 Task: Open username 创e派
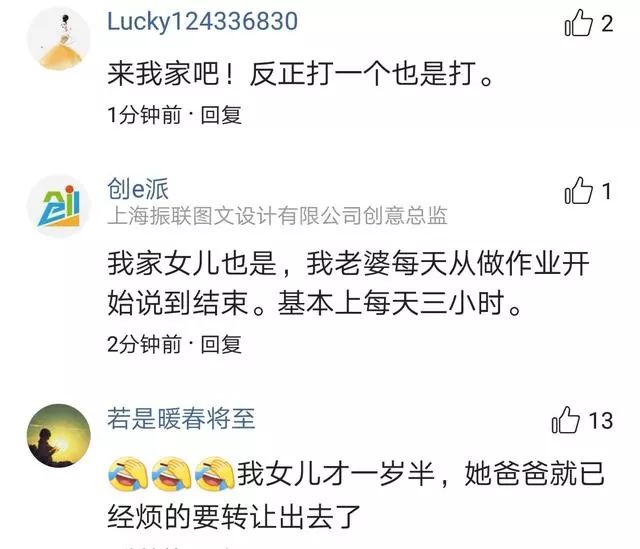[x=138, y=189]
